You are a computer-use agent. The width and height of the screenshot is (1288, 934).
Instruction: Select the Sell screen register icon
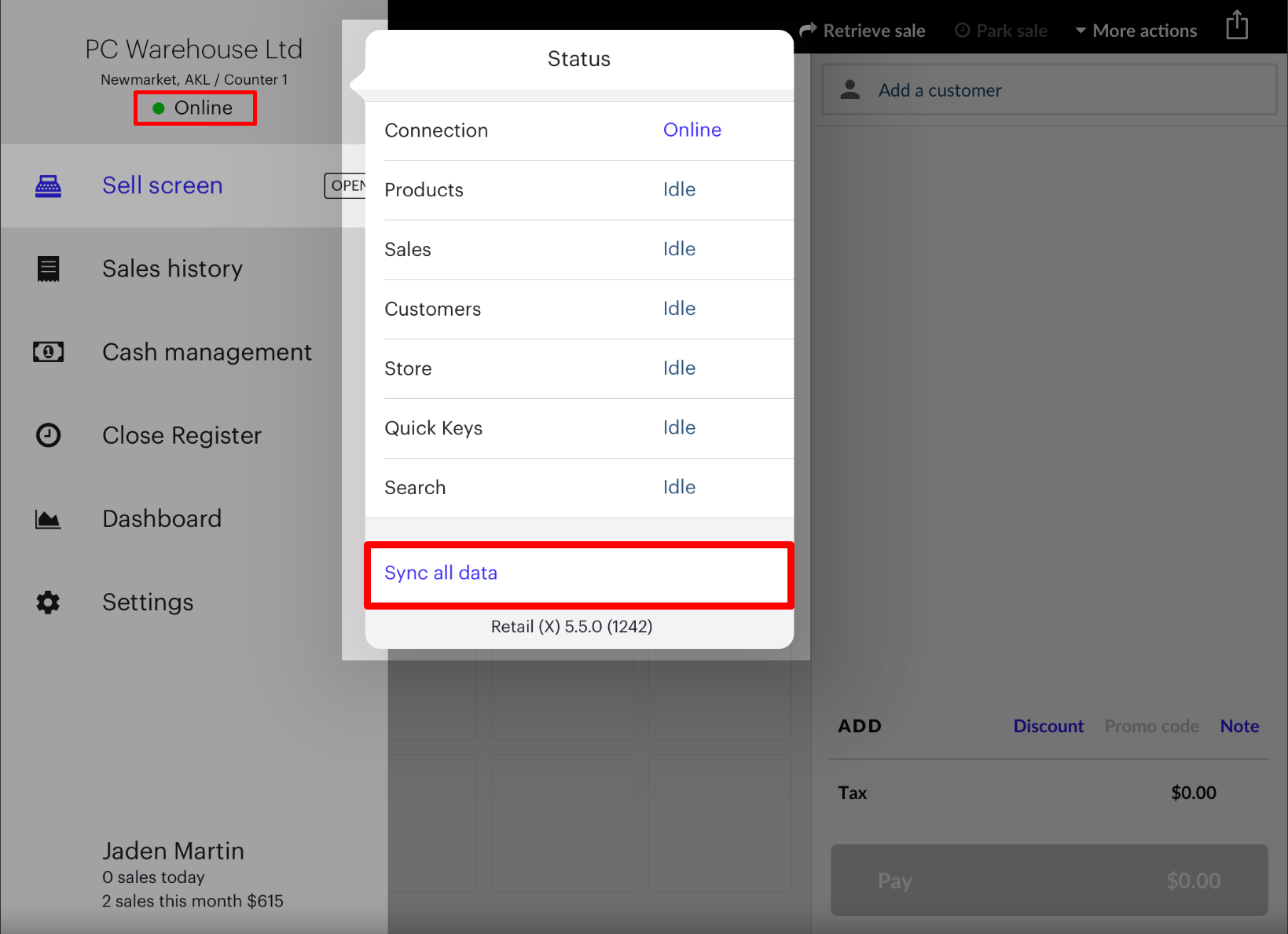click(48, 185)
